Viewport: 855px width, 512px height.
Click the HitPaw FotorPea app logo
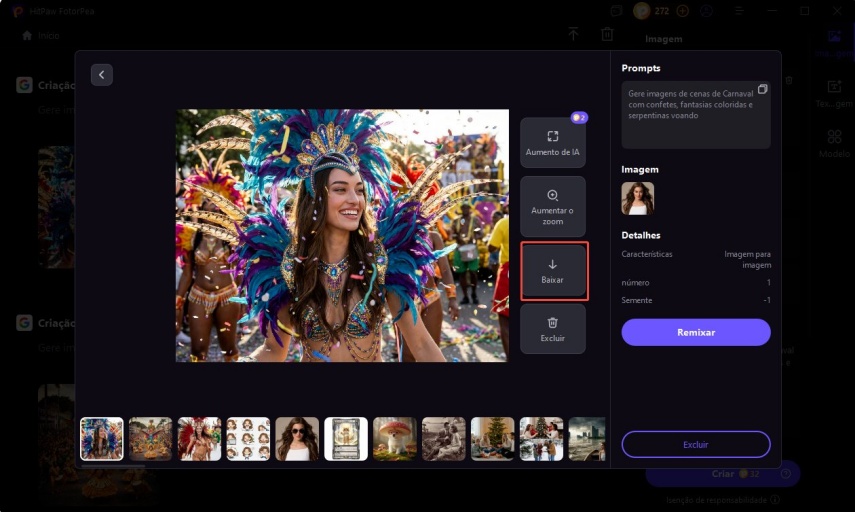(17, 11)
